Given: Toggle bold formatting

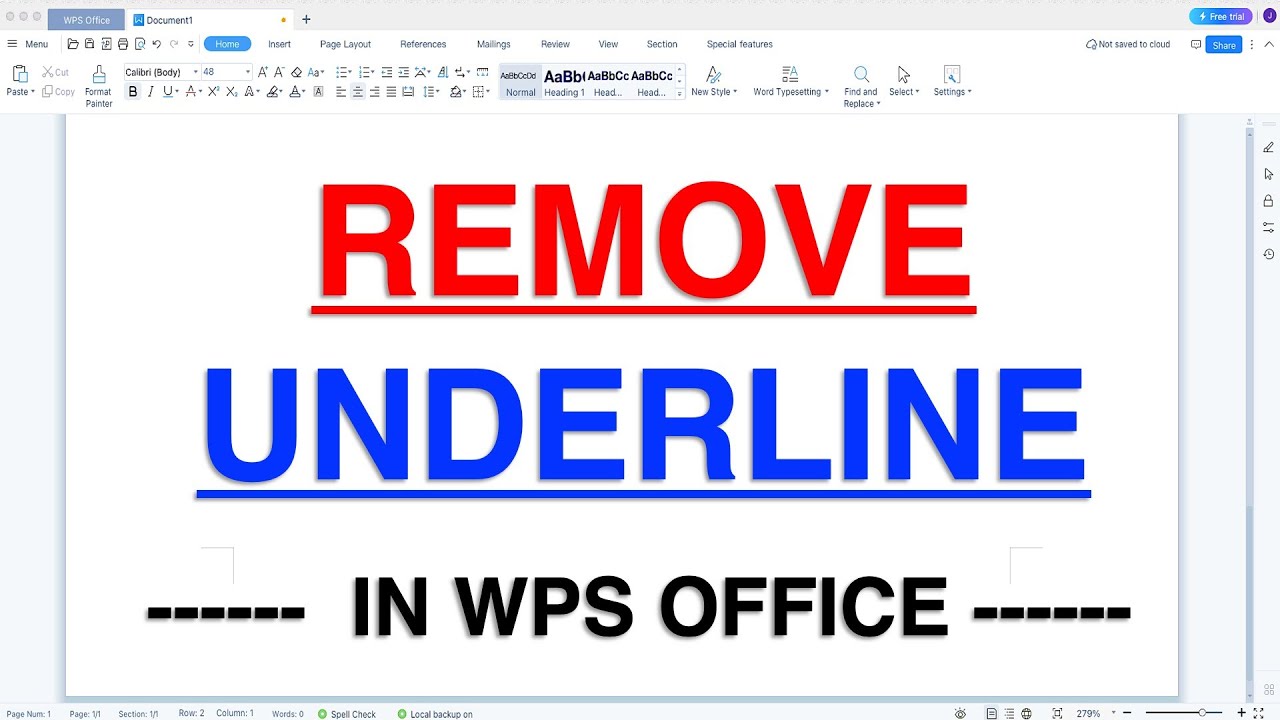Looking at the screenshot, I should [133, 92].
